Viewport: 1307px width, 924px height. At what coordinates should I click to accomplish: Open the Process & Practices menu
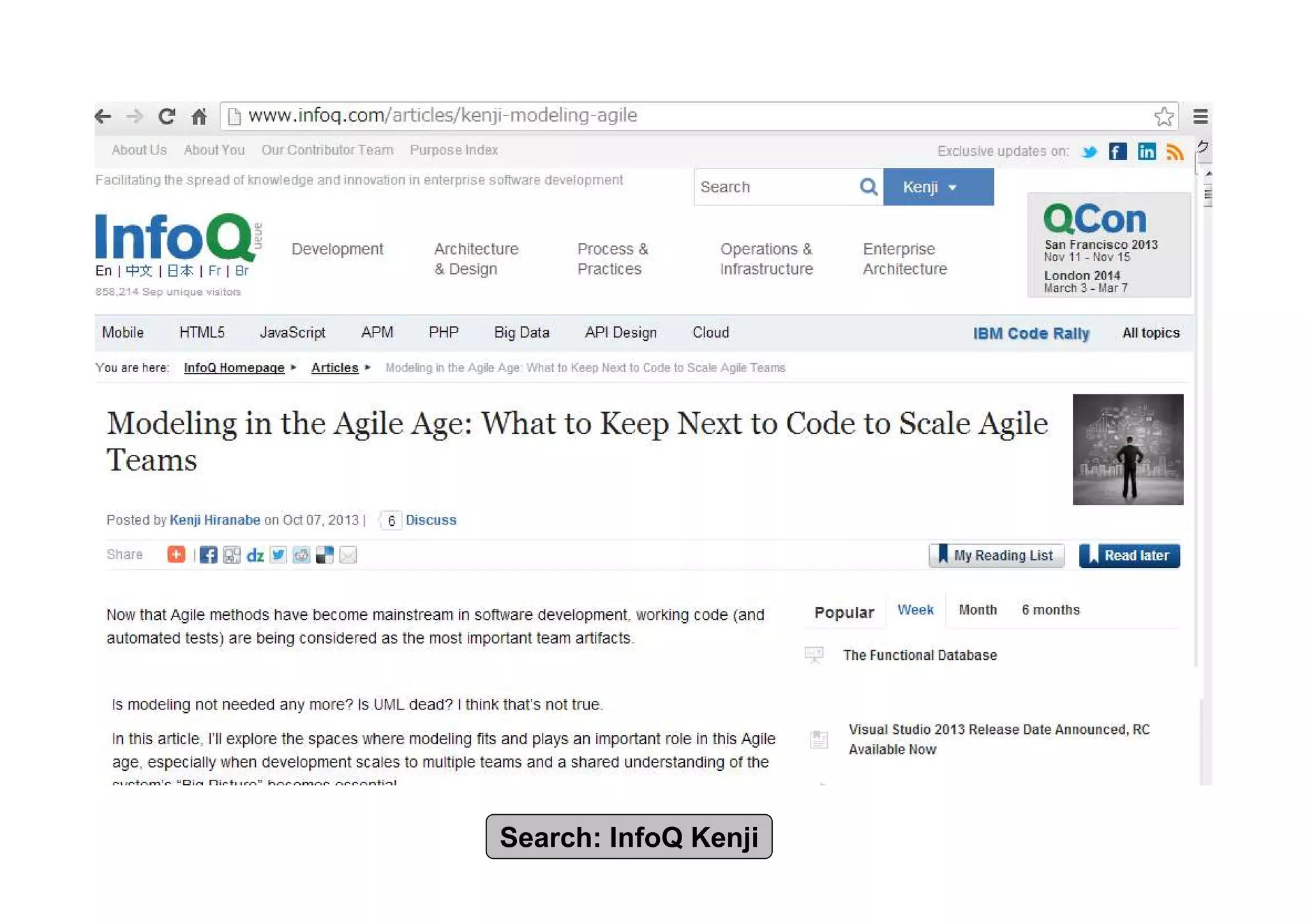(x=613, y=258)
